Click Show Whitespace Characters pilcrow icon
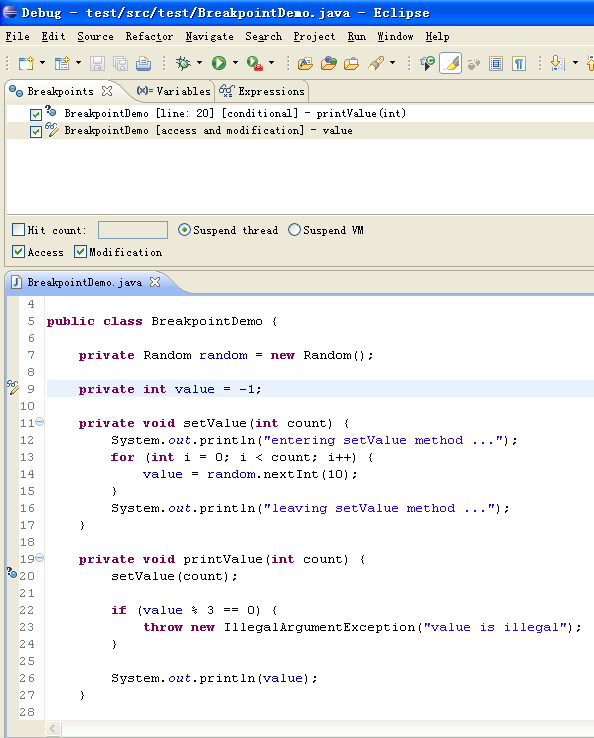 pyautogui.click(x=519, y=63)
